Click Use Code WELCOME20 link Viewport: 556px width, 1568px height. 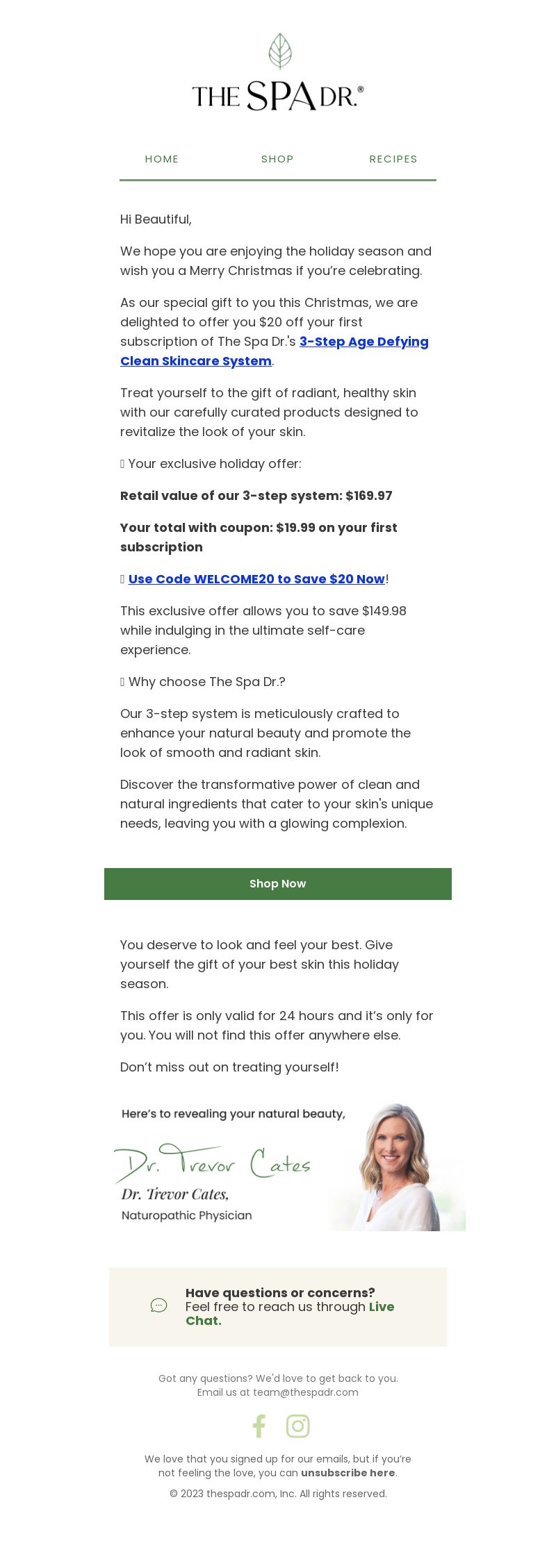point(256,579)
